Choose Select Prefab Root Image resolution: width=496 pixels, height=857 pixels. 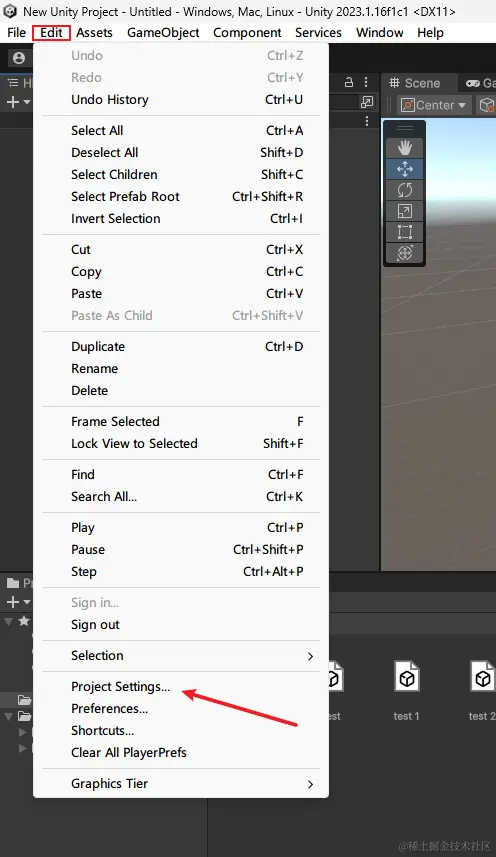tap(181, 196)
